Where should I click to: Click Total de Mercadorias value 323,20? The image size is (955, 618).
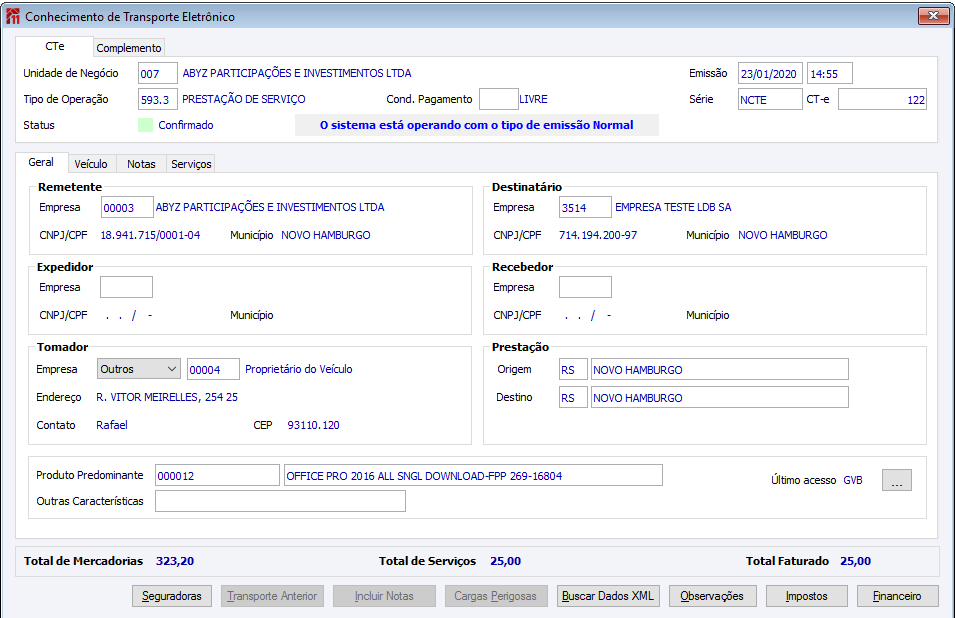click(175, 561)
